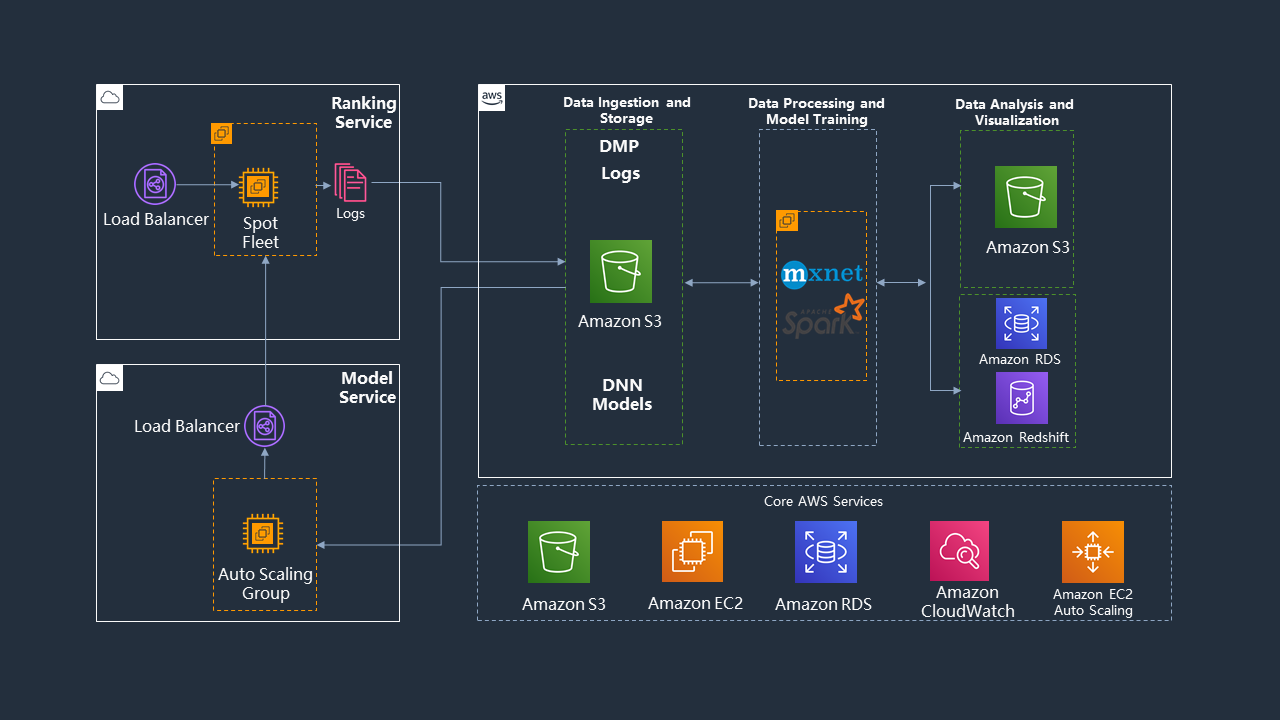Click Amazon S3 label in Data Analysis
Image resolution: width=1280 pixels, height=720 pixels.
coord(1028,247)
